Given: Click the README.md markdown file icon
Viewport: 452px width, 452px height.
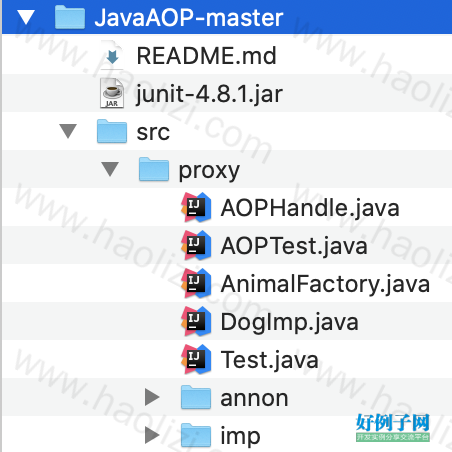Looking at the screenshot, I should pyautogui.click(x=112, y=55).
